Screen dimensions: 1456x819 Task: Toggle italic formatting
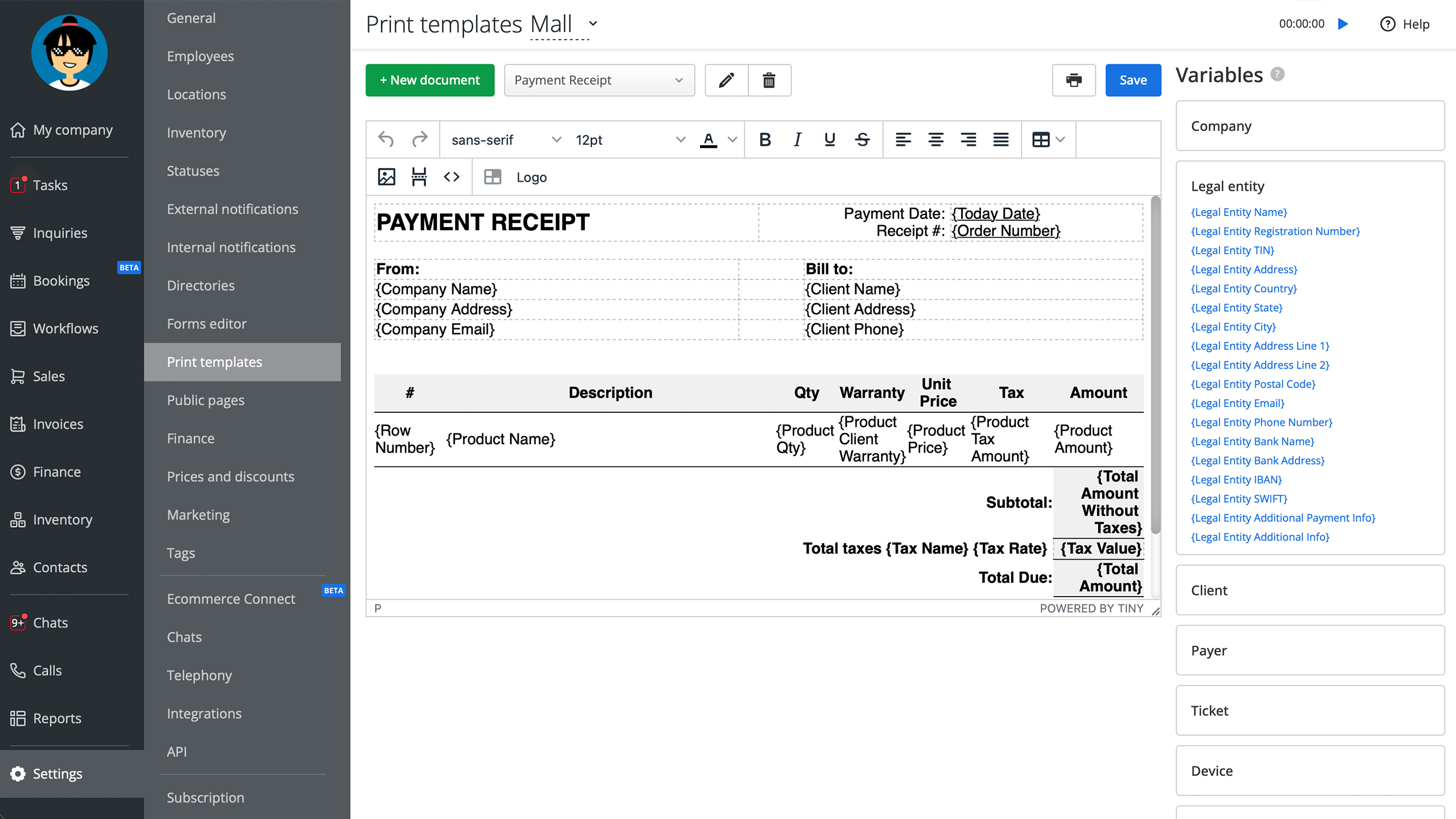coord(797,139)
